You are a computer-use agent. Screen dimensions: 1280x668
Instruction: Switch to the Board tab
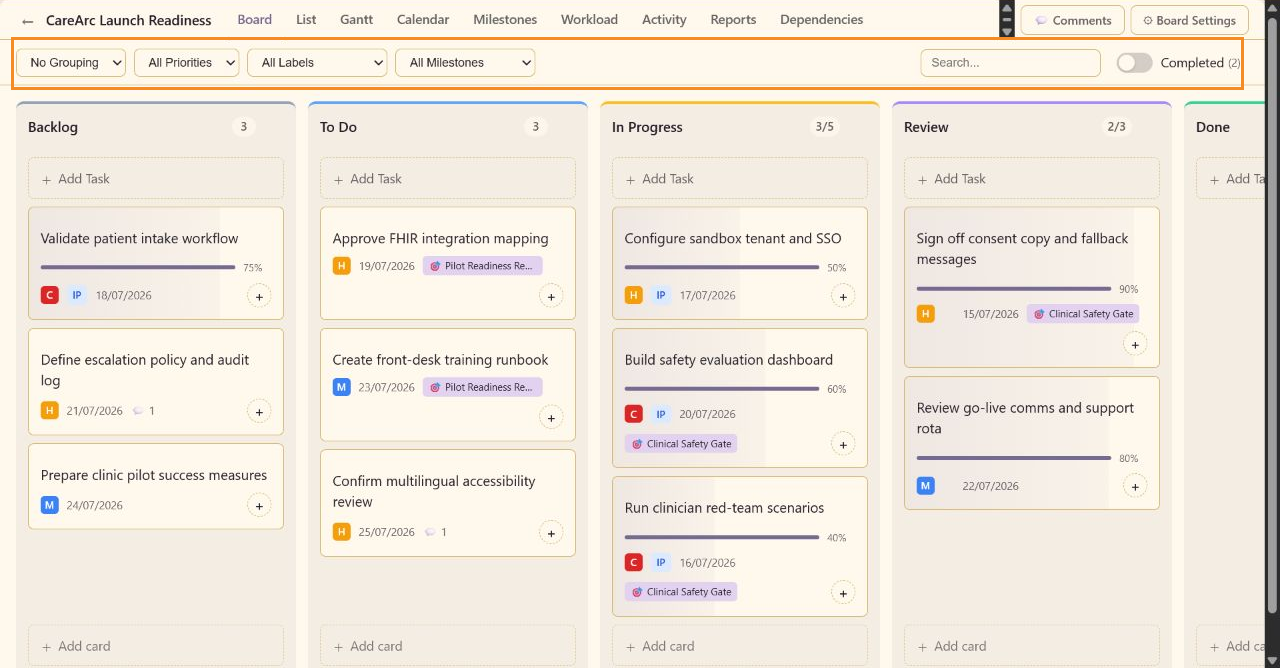click(255, 19)
